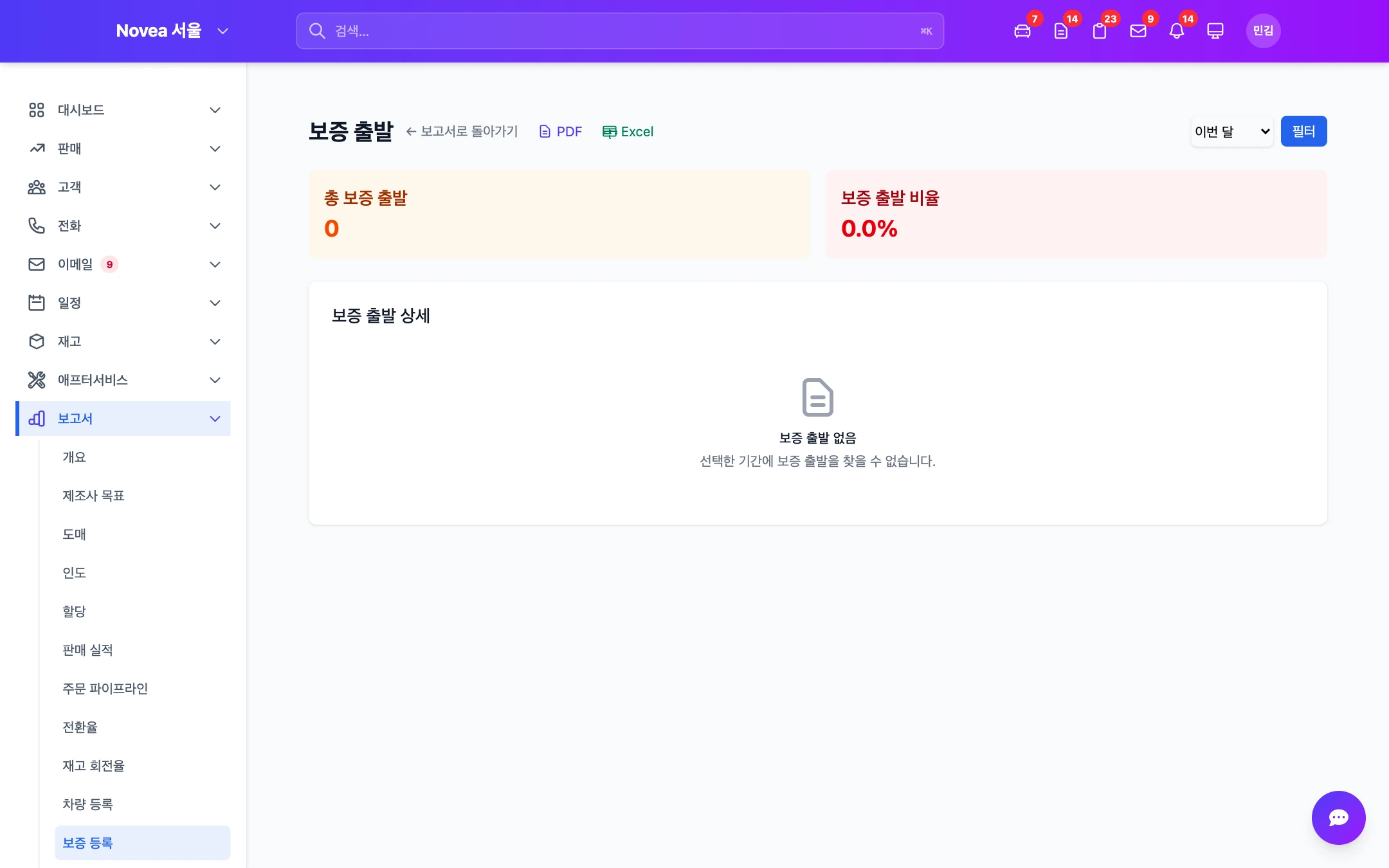This screenshot has height=868, width=1389.
Task: Click the back arrow next to 보고서로 돌아가기
Action: (x=411, y=132)
